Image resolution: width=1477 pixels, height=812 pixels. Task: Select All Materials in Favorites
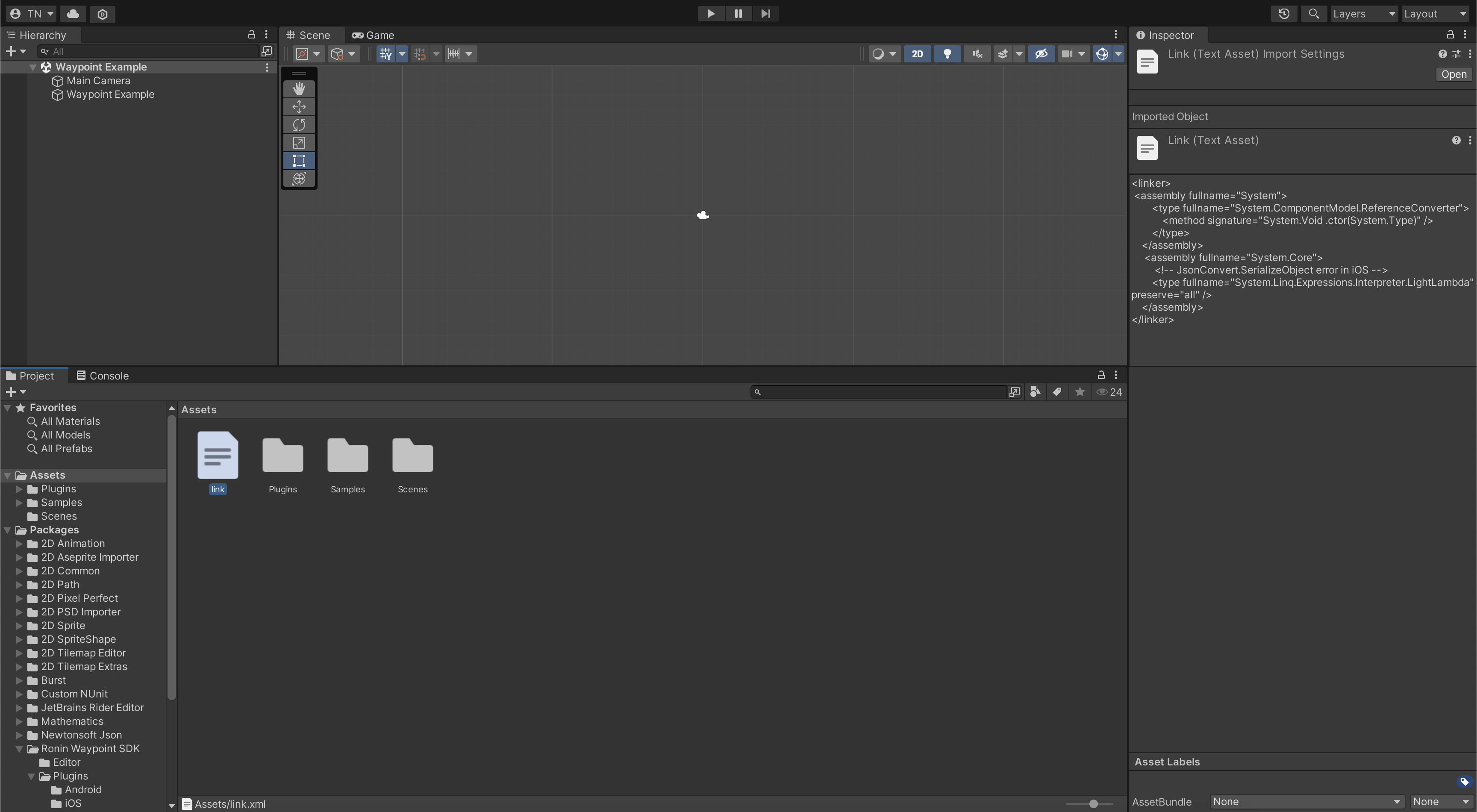[x=70, y=421]
